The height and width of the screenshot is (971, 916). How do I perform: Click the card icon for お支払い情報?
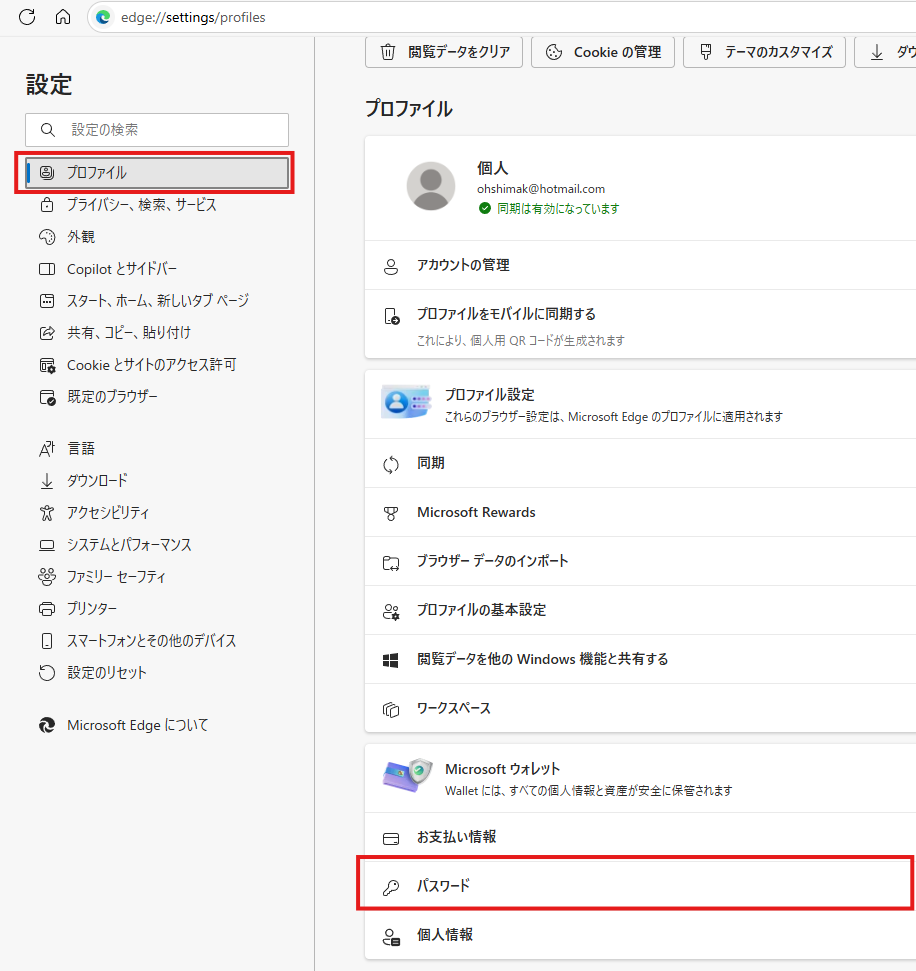391,838
